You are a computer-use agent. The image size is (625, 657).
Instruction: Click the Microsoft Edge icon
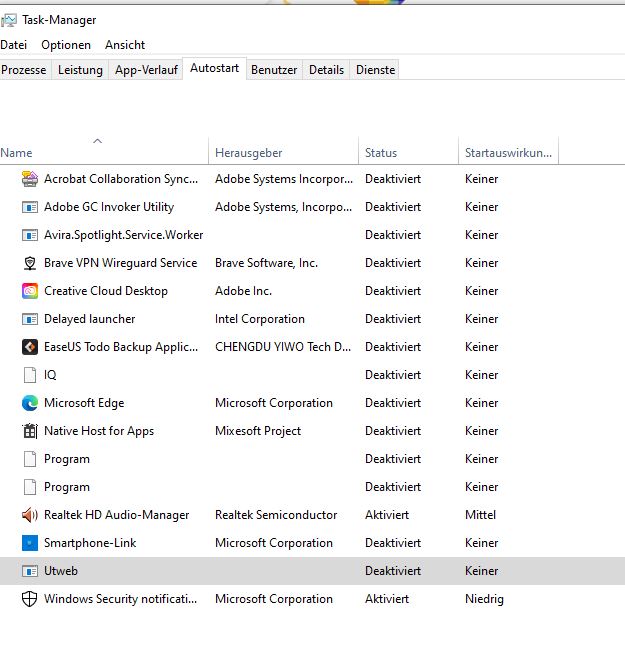[30, 403]
